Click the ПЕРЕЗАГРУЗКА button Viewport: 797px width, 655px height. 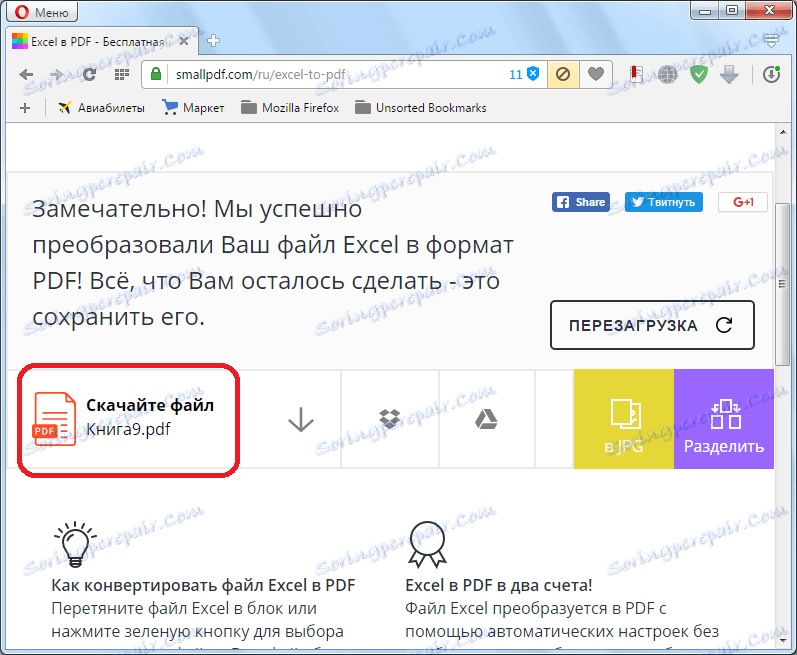652,325
